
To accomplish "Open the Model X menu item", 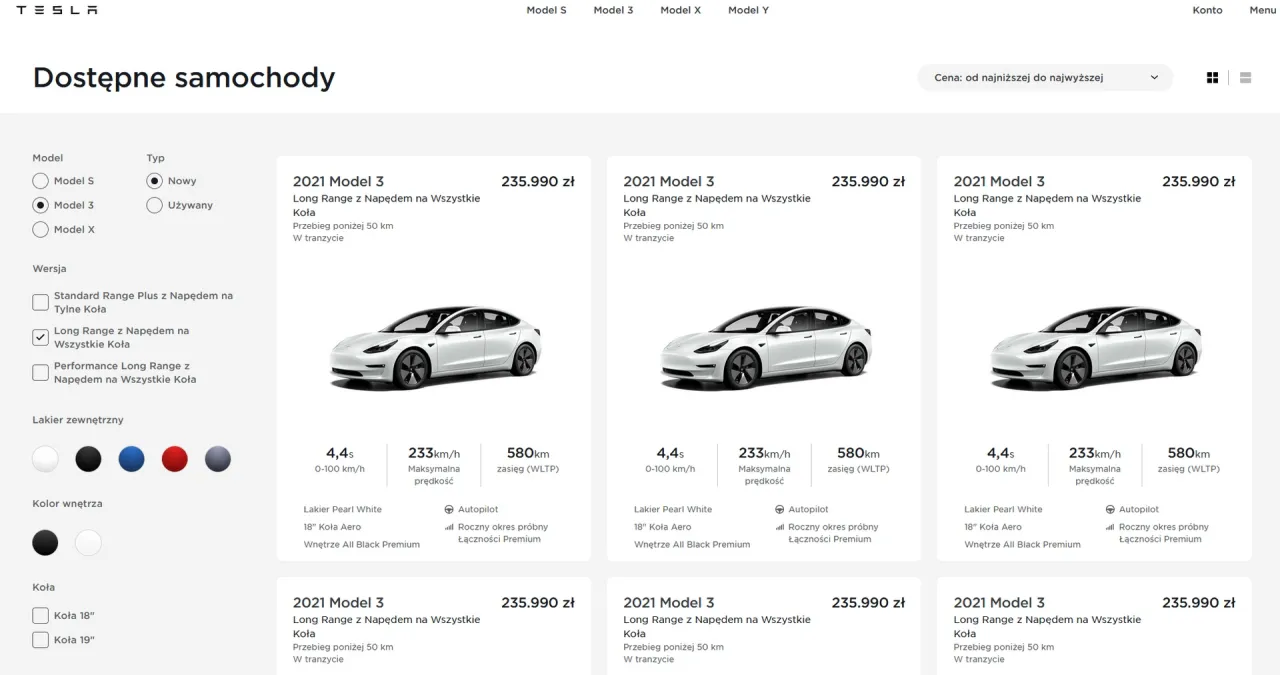I will 680,10.
